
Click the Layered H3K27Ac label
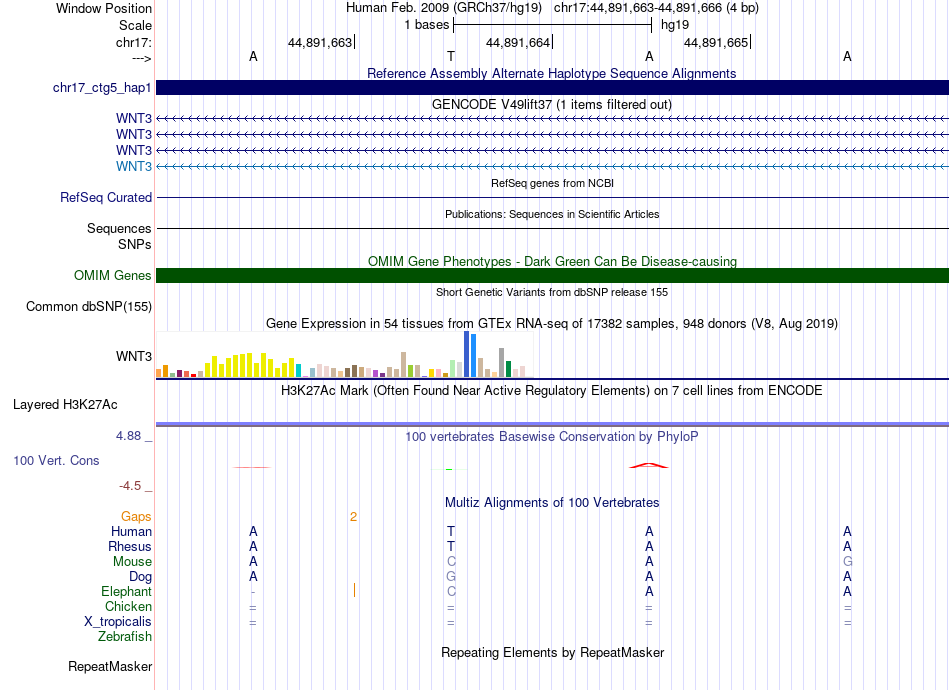[x=65, y=405]
